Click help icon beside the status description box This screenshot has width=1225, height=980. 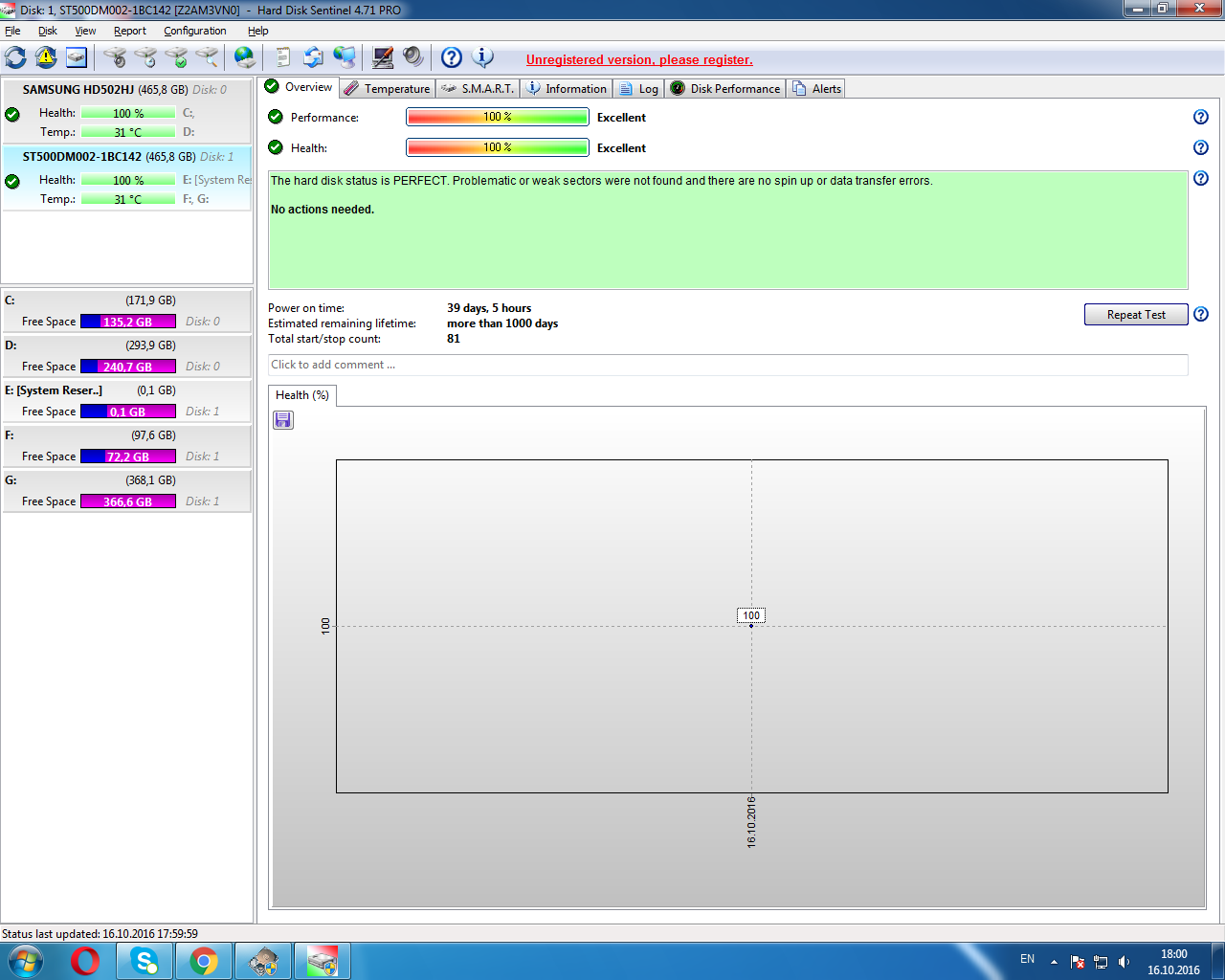pyautogui.click(x=1201, y=178)
